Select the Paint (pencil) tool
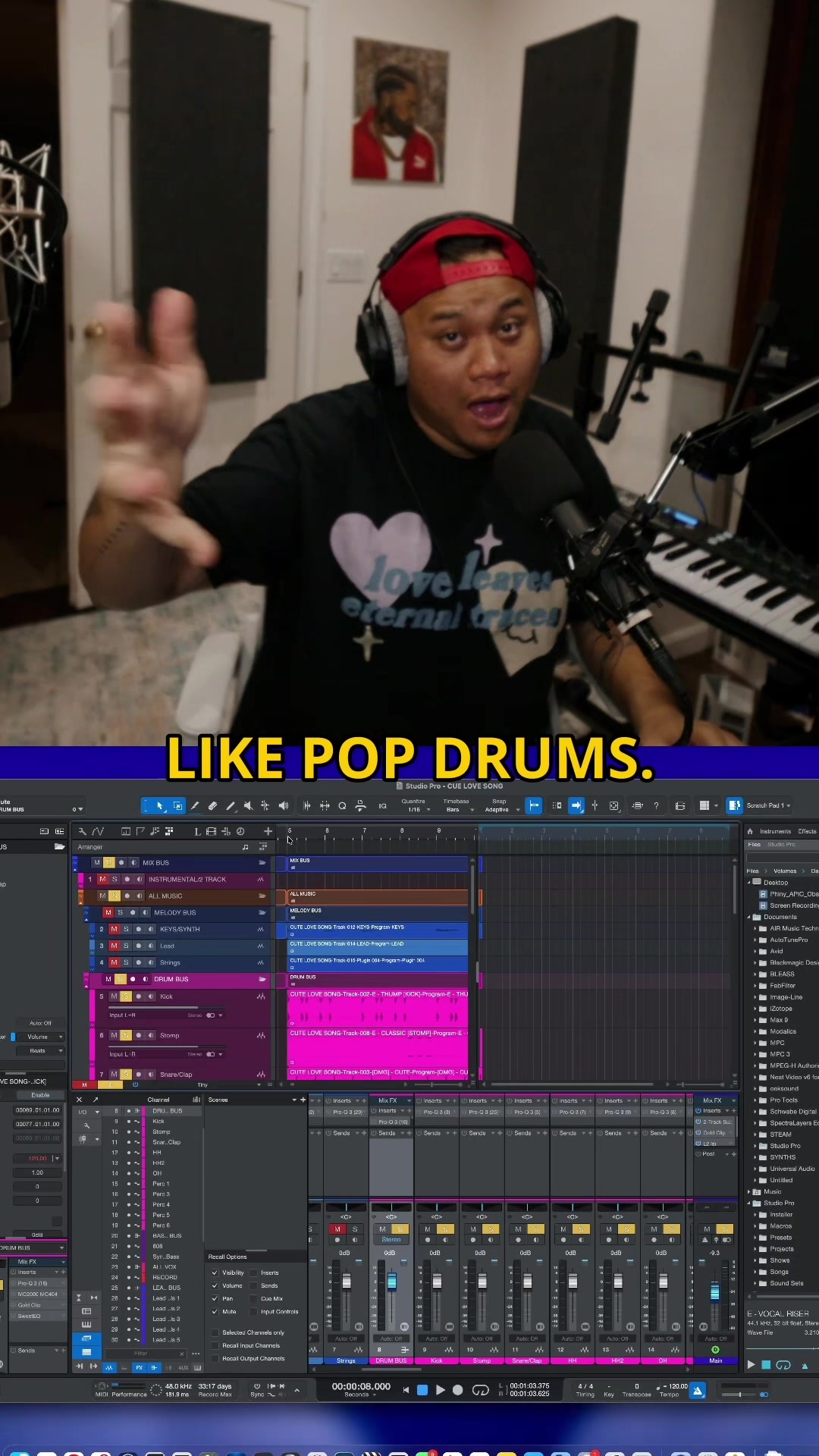The image size is (819, 1456). tap(195, 805)
